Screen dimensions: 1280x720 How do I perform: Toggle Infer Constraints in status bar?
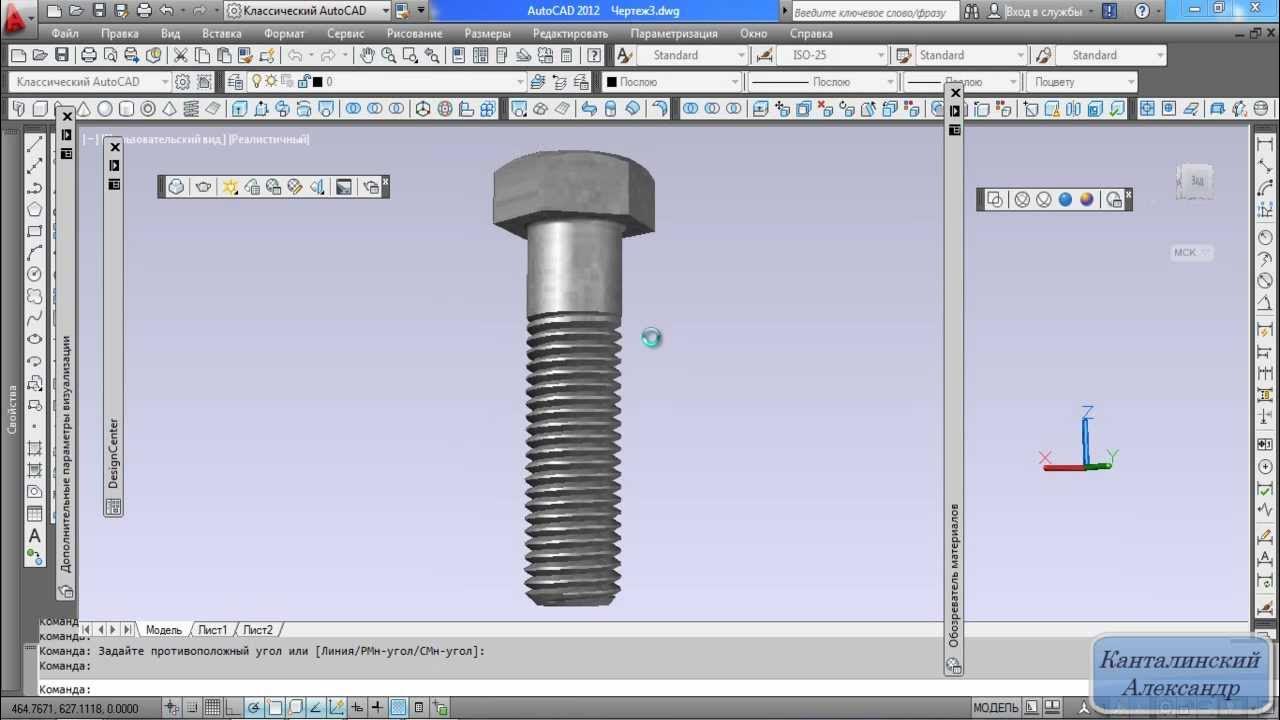click(172, 708)
